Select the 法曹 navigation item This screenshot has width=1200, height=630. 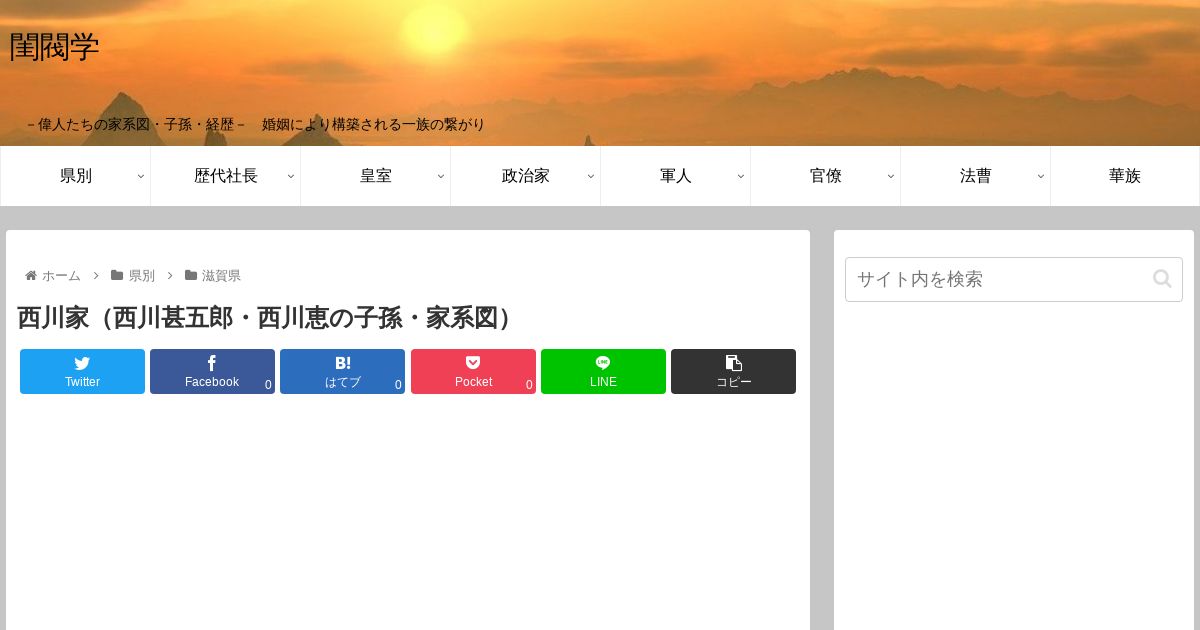pos(975,176)
